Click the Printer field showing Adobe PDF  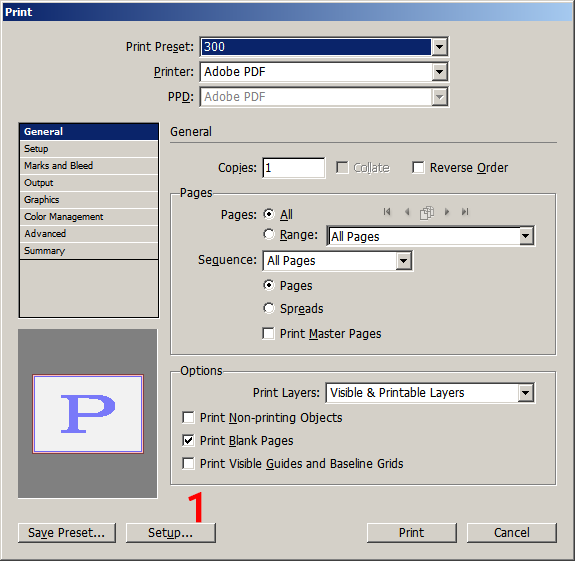316,72
